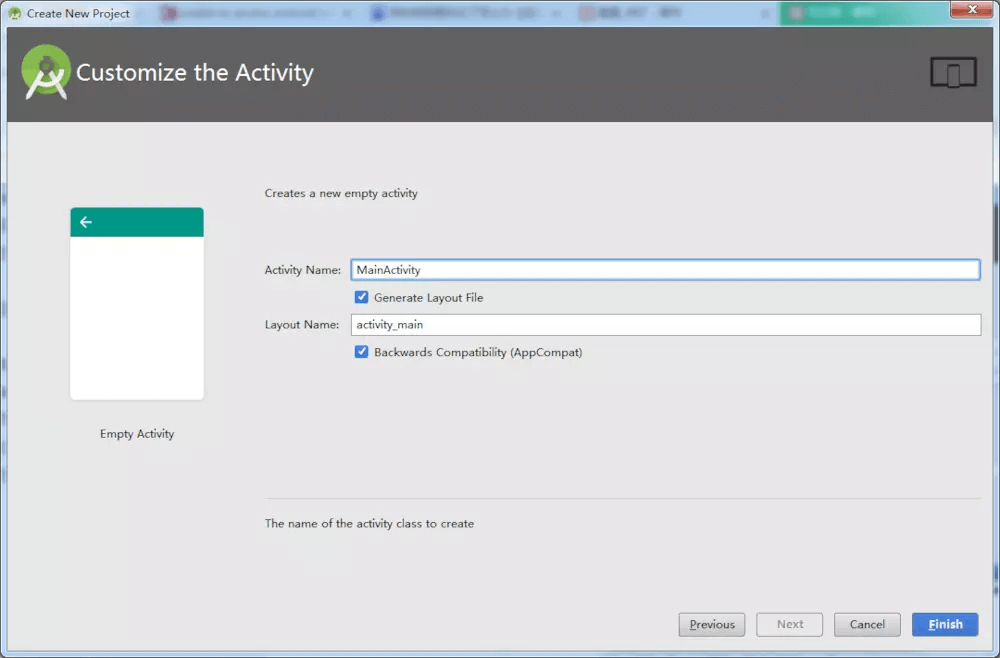Go back with the Previous button
Viewport: 1000px width, 658px height.
tap(712, 624)
